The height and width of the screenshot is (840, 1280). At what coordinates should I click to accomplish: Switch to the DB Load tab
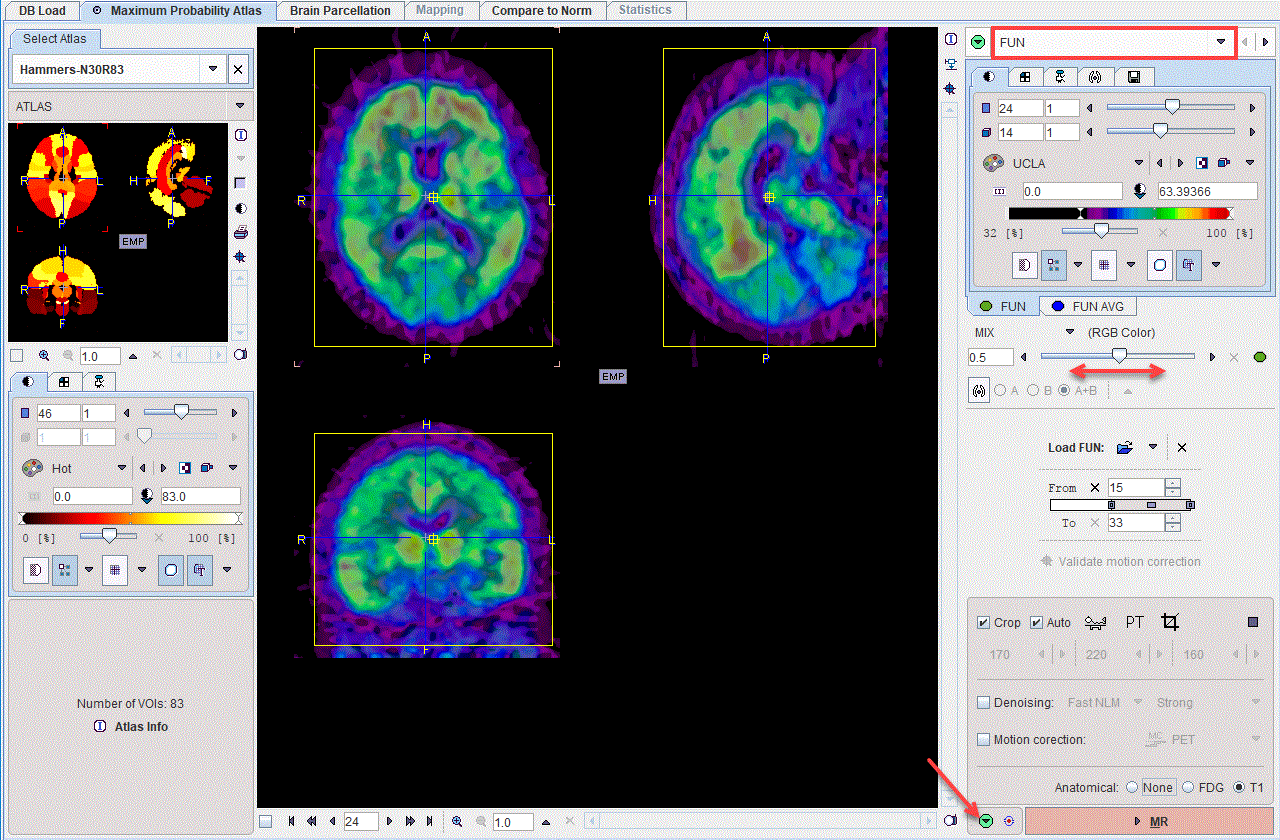click(x=42, y=11)
